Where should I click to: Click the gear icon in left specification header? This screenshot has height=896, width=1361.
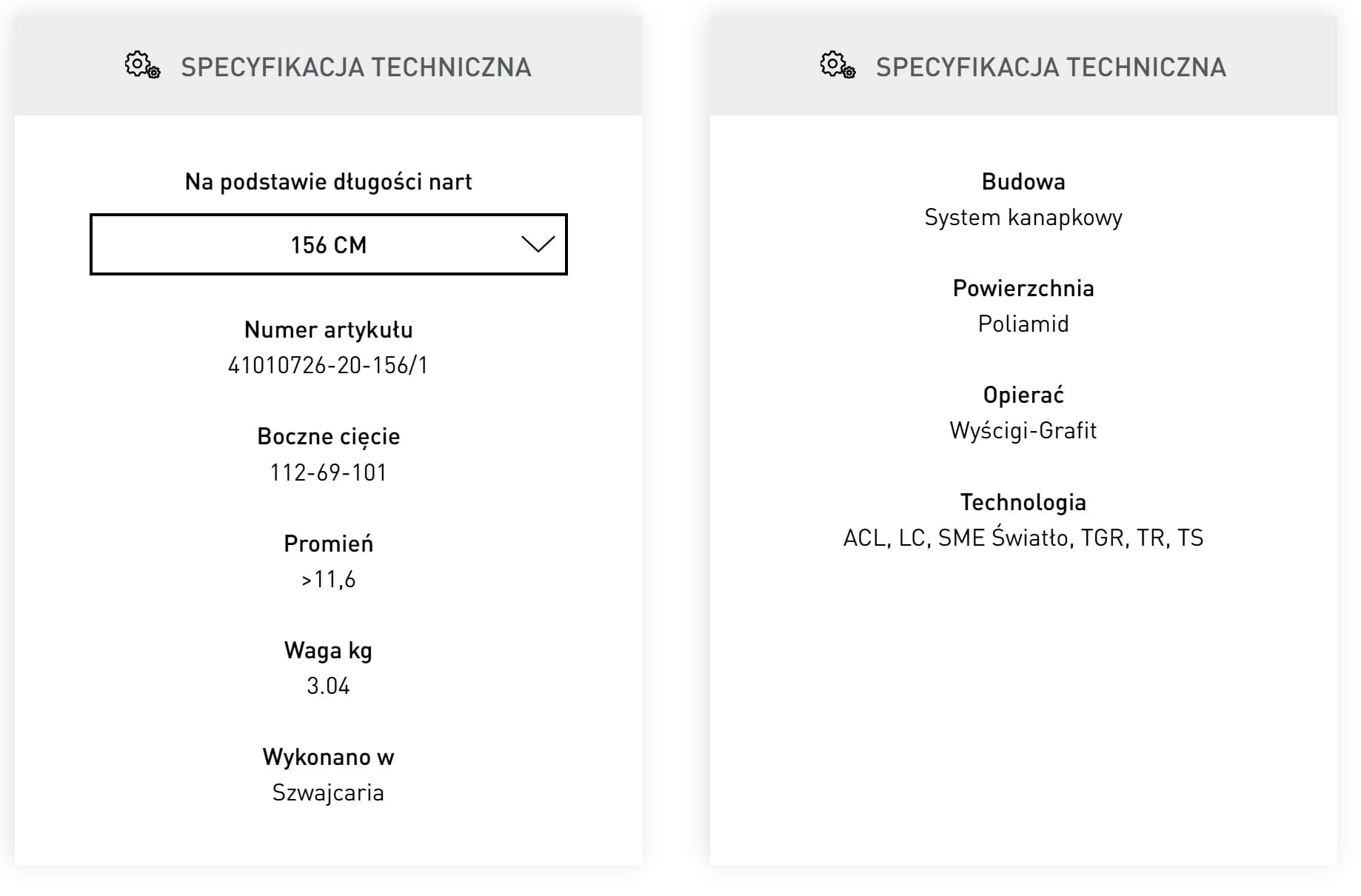(142, 65)
